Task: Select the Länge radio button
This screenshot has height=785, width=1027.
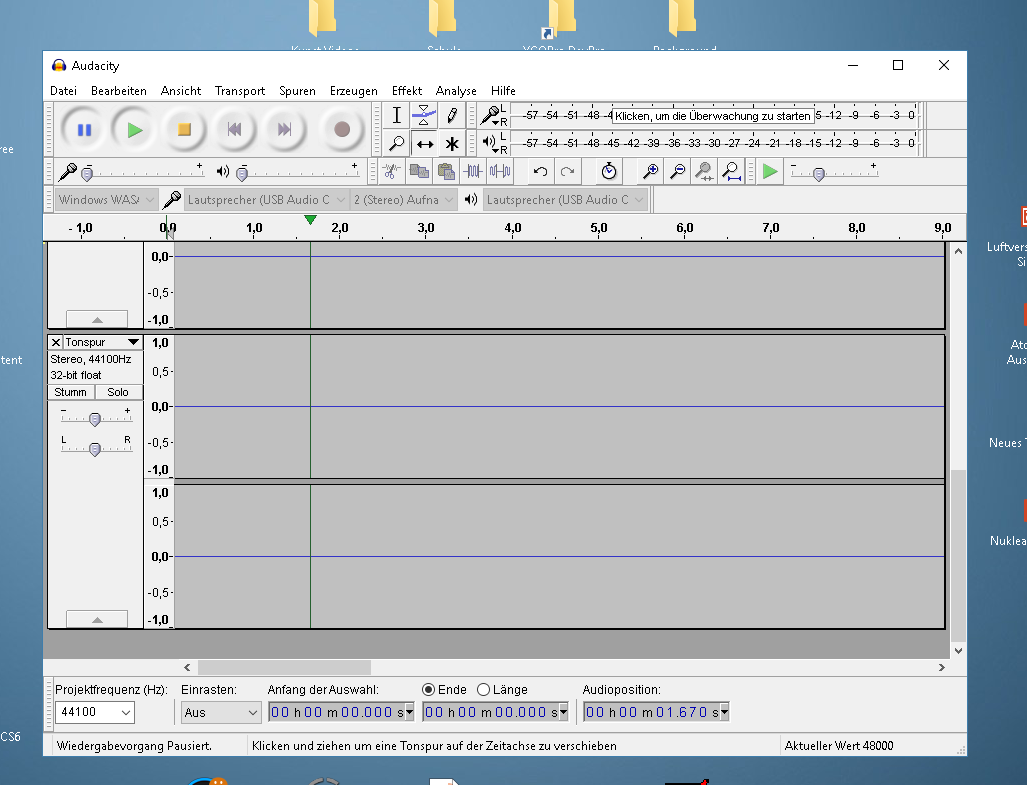Action: (483, 689)
